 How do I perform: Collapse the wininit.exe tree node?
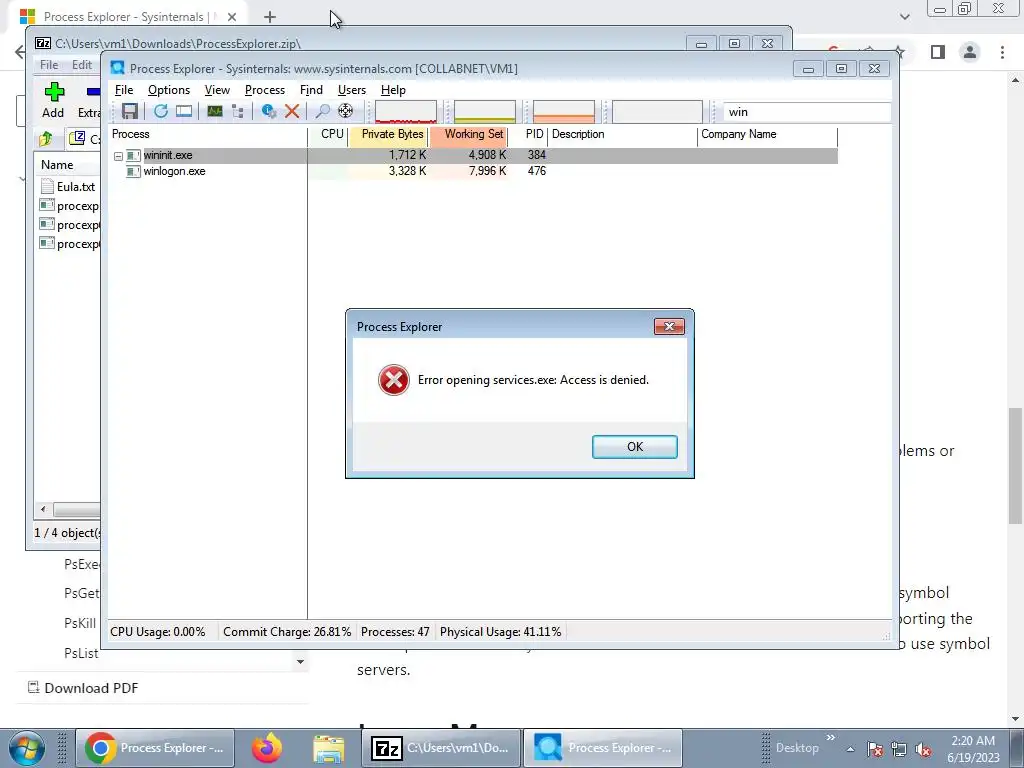[118, 156]
